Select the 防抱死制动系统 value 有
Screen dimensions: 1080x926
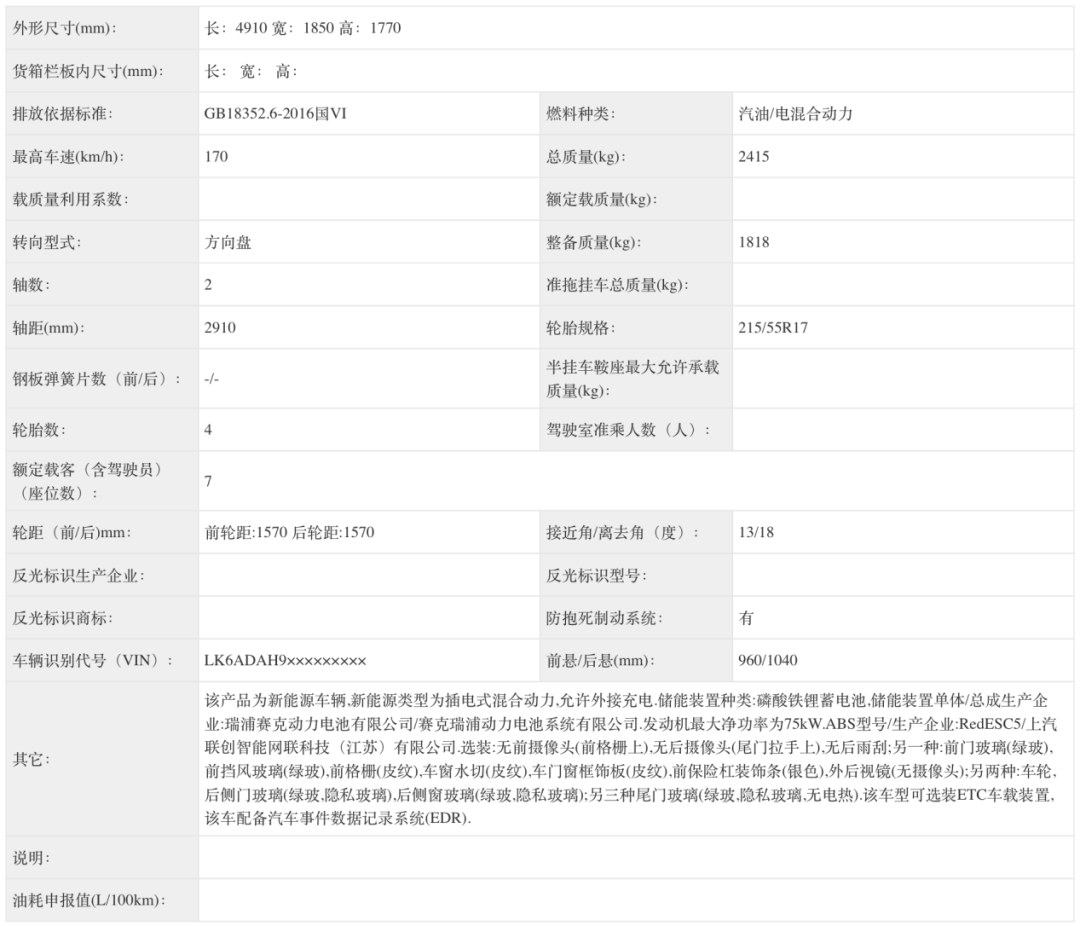746,618
